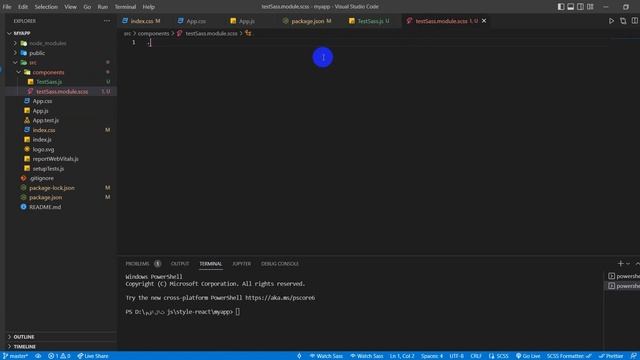The image size is (640, 360).
Task: Switch to the OUTPUT panel tab
Action: pyautogui.click(x=180, y=264)
